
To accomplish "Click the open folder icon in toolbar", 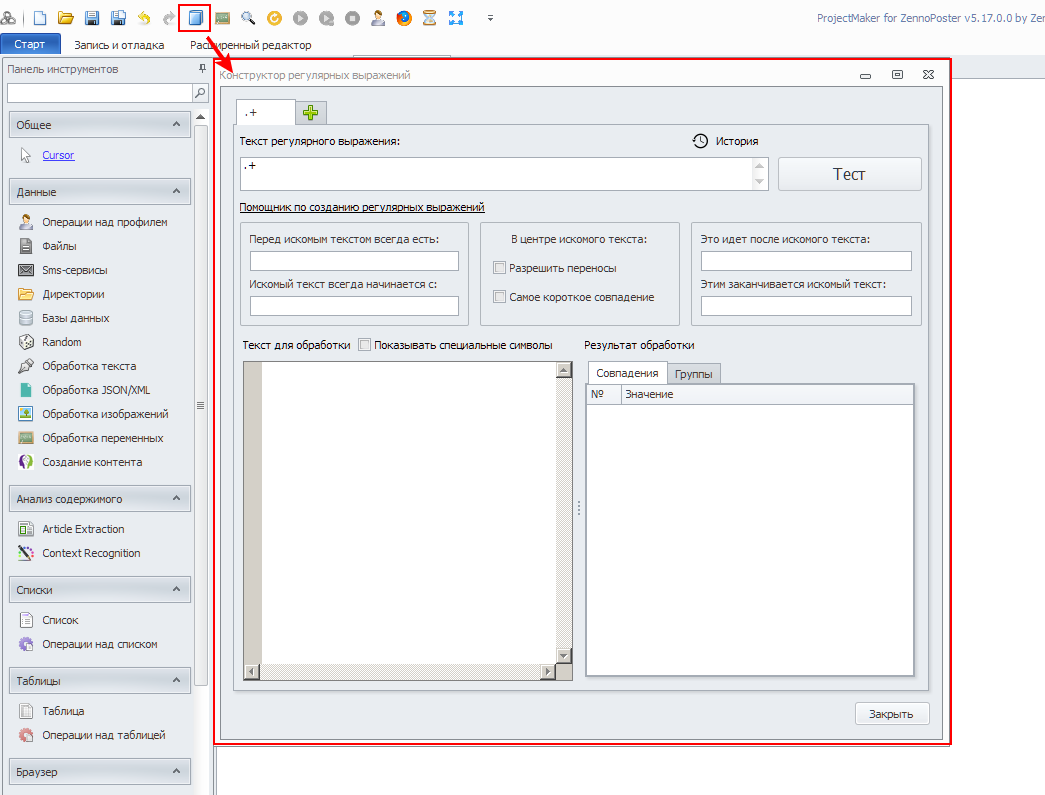I will point(66,18).
